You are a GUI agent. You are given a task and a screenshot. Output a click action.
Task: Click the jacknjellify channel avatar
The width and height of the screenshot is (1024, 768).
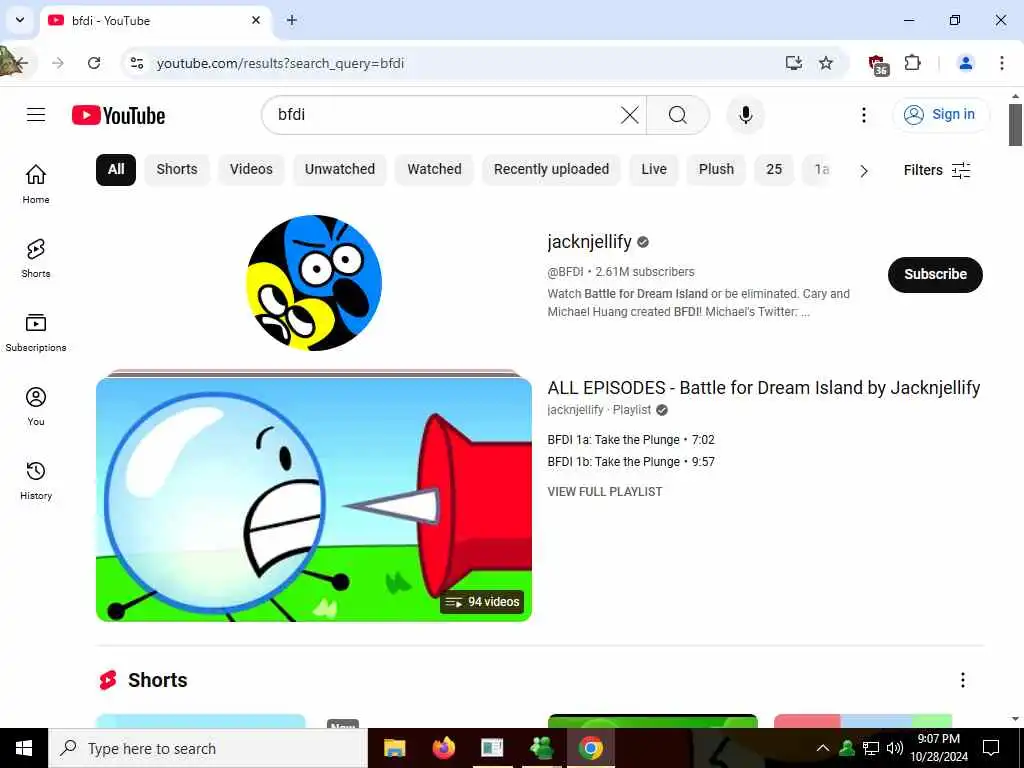(x=314, y=283)
